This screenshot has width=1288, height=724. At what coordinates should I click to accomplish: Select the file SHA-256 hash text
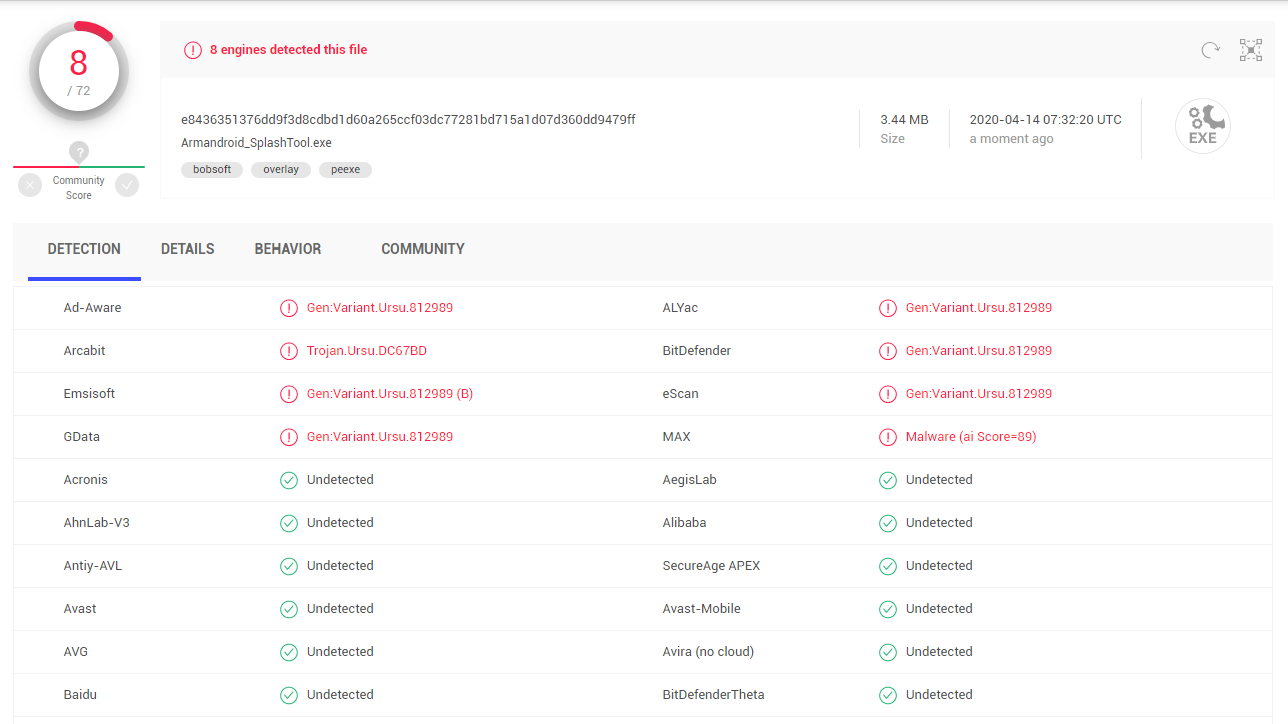(408, 120)
